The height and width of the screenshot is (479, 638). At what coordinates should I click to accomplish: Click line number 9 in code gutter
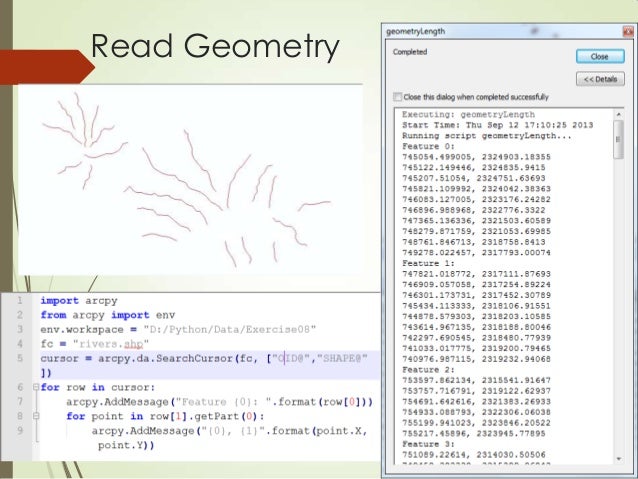(20, 431)
